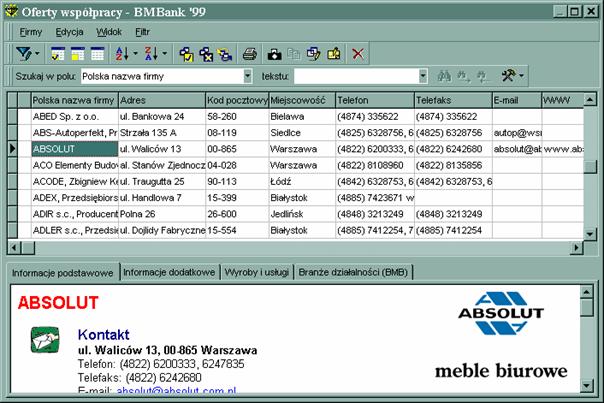Click the table's scroll up arrow

click(590, 99)
